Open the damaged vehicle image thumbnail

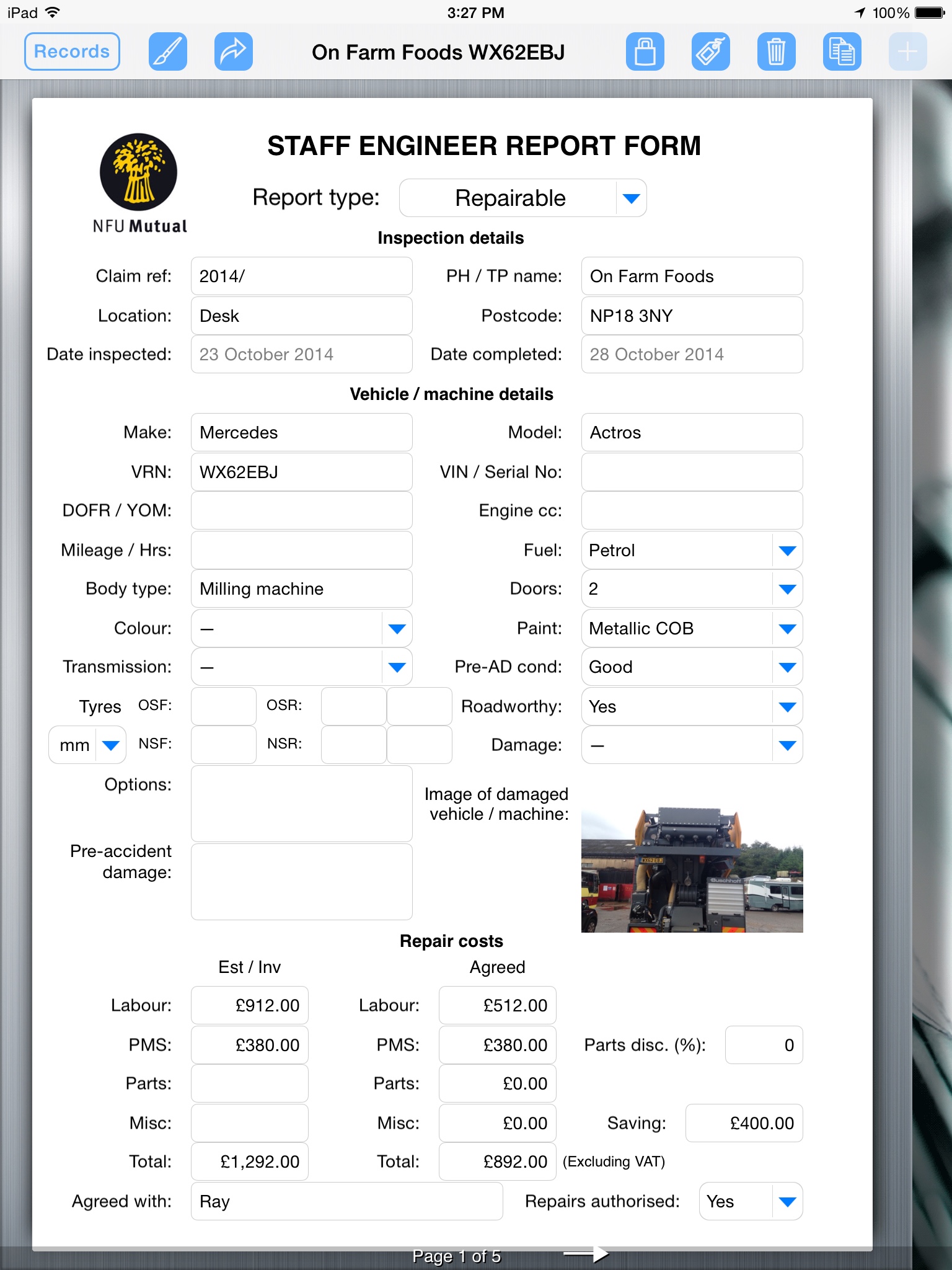pyautogui.click(x=692, y=869)
